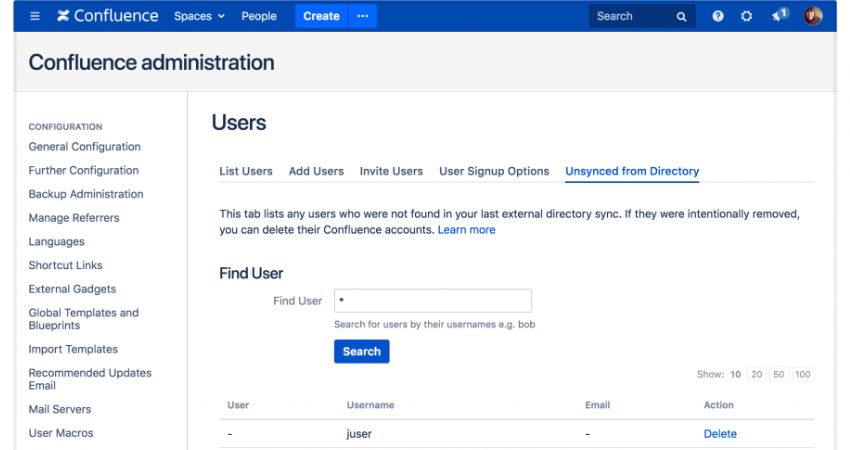Show 10 results per page
850x450 pixels.
pos(735,374)
